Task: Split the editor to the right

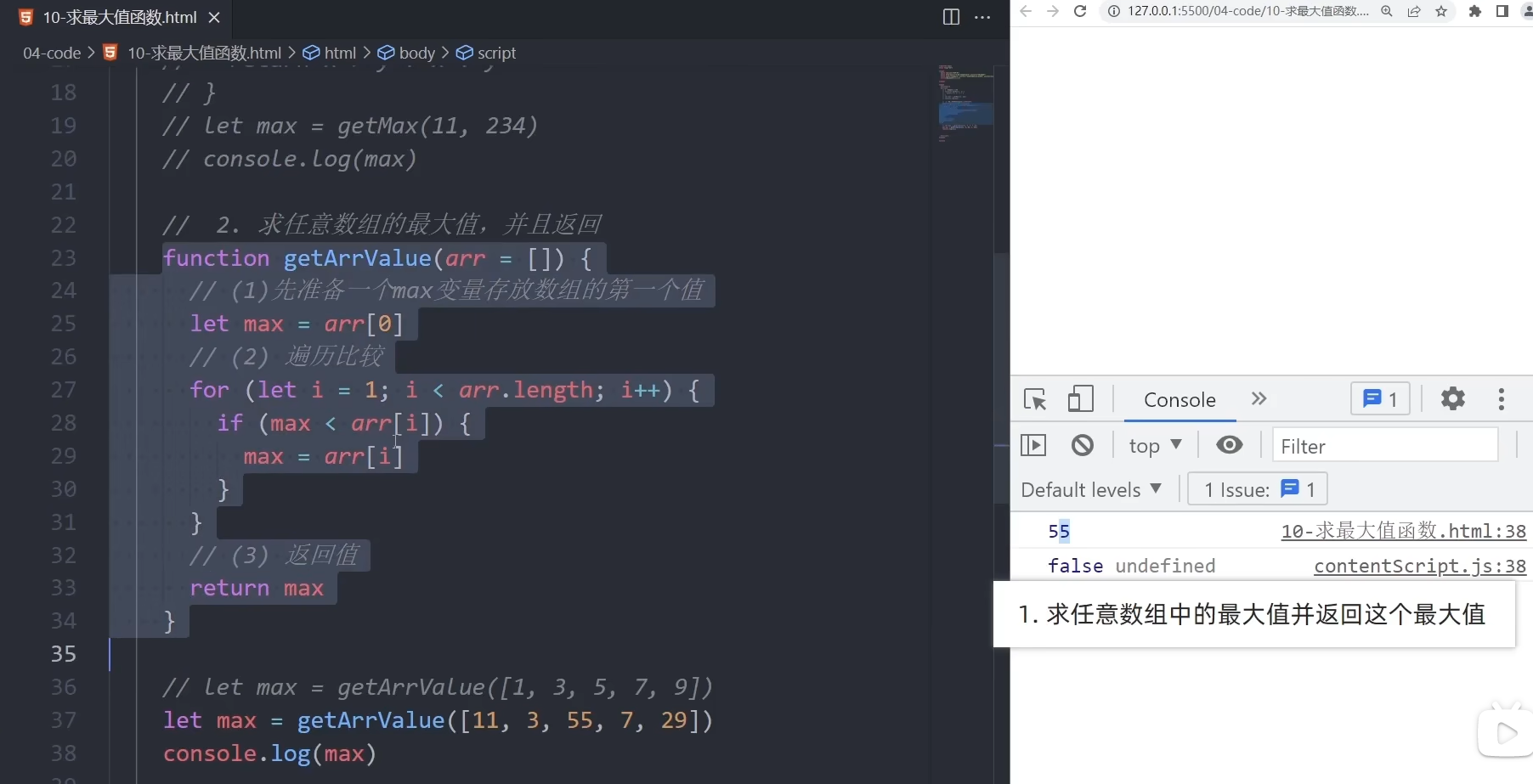Action: (951, 17)
